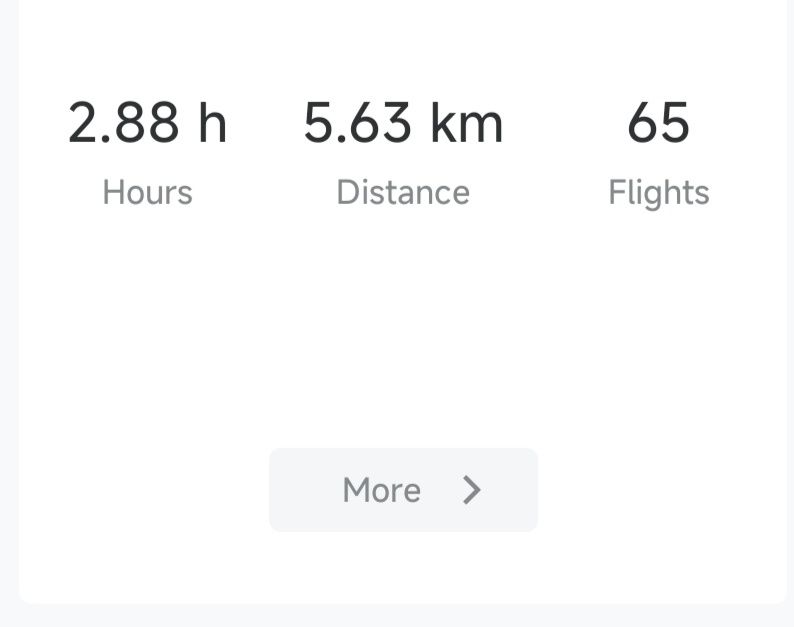
Task: Tap the 2.88 number in Hours stat
Action: coord(124,123)
